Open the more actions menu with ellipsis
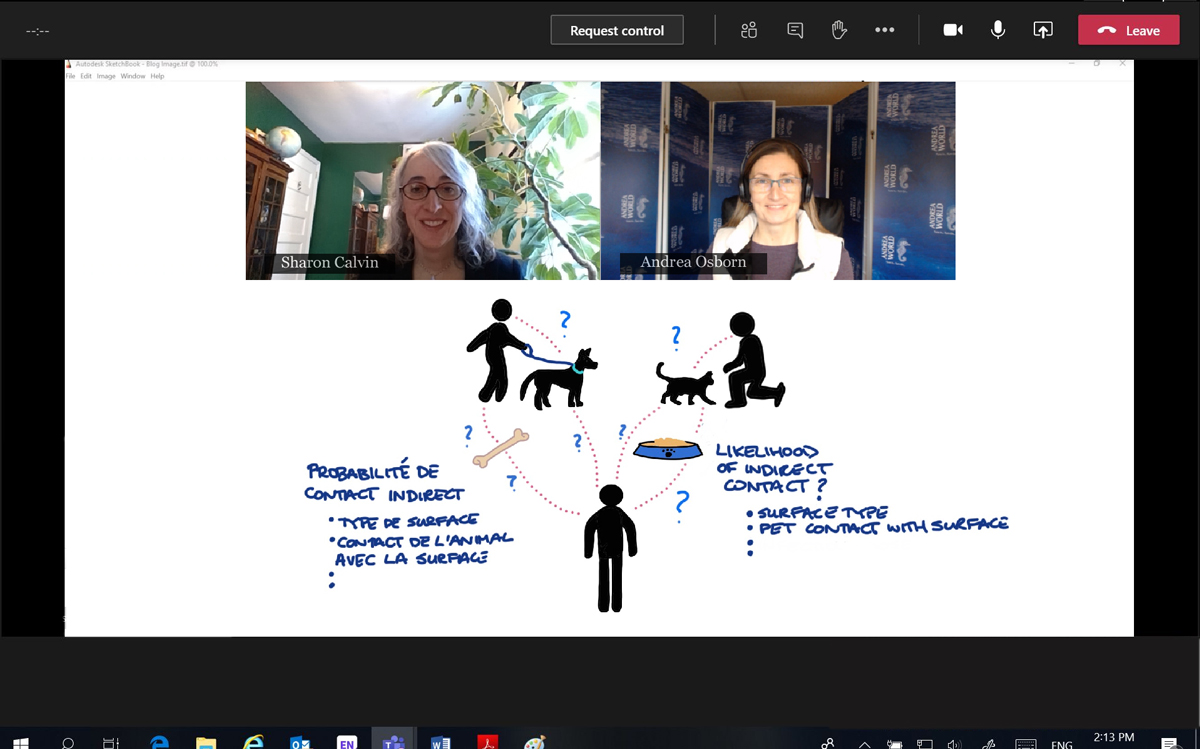 [885, 30]
